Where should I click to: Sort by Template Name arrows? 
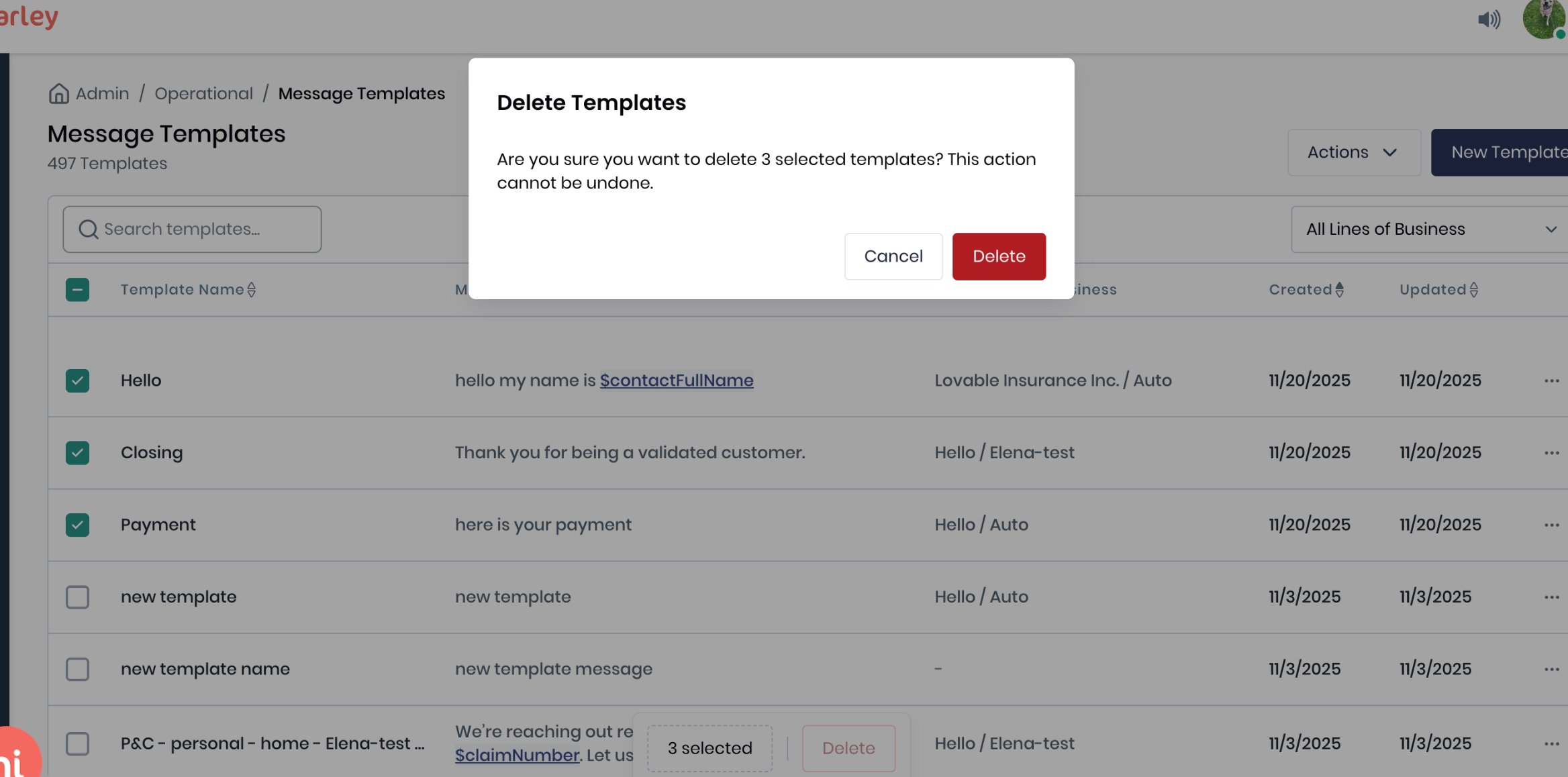[x=252, y=290]
